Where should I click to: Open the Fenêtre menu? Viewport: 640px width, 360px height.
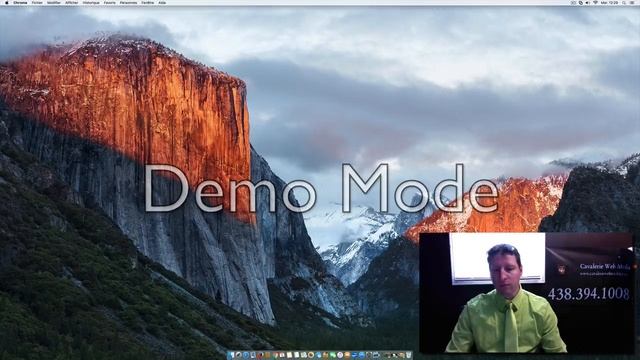[x=148, y=2]
